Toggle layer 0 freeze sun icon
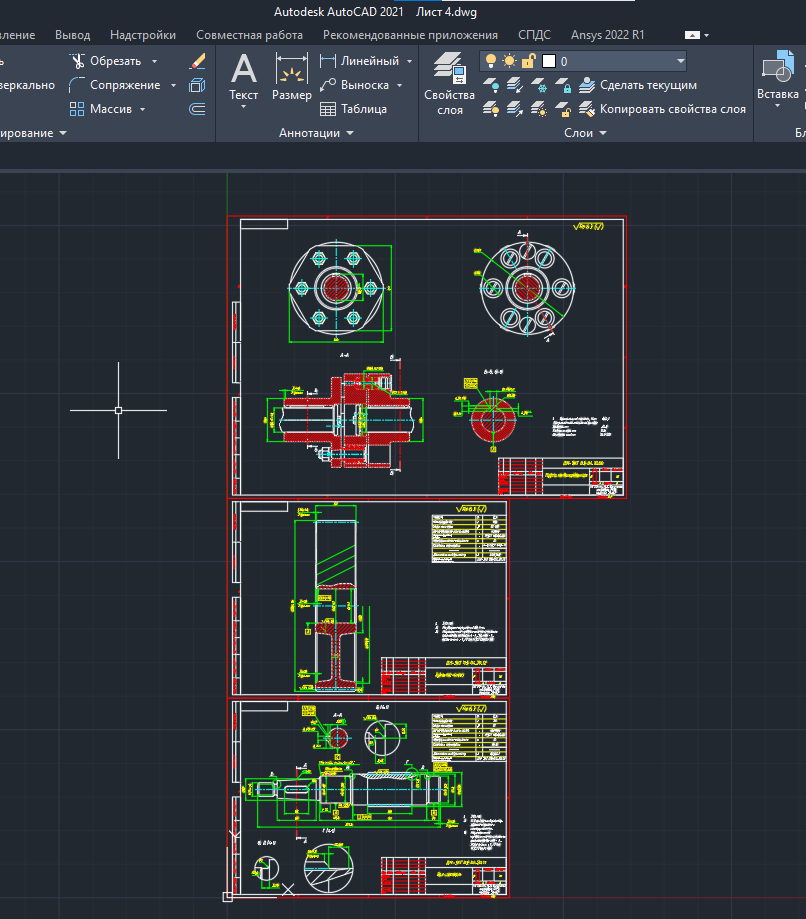This screenshot has height=919, width=806. (x=510, y=61)
